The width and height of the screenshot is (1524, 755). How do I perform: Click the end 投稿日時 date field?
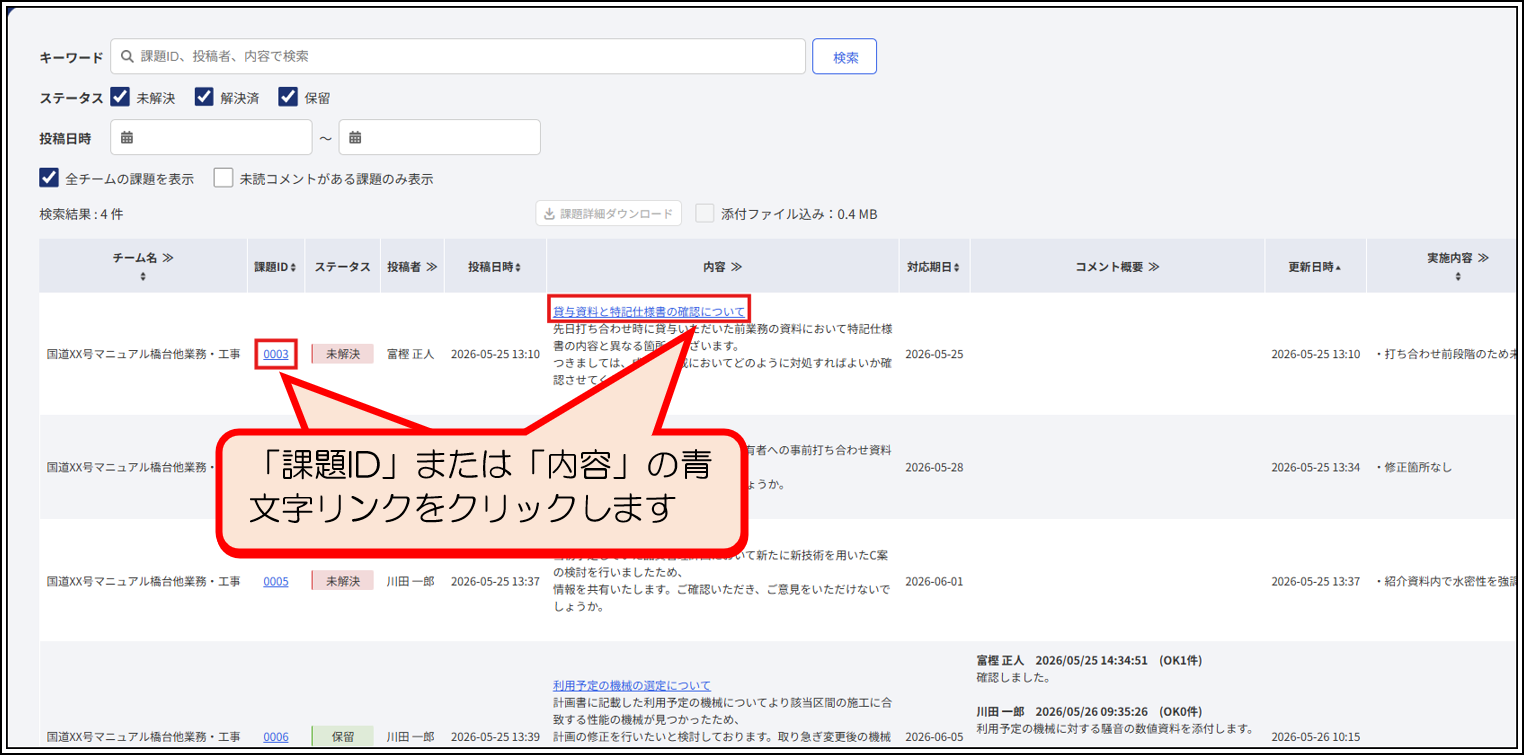point(439,137)
